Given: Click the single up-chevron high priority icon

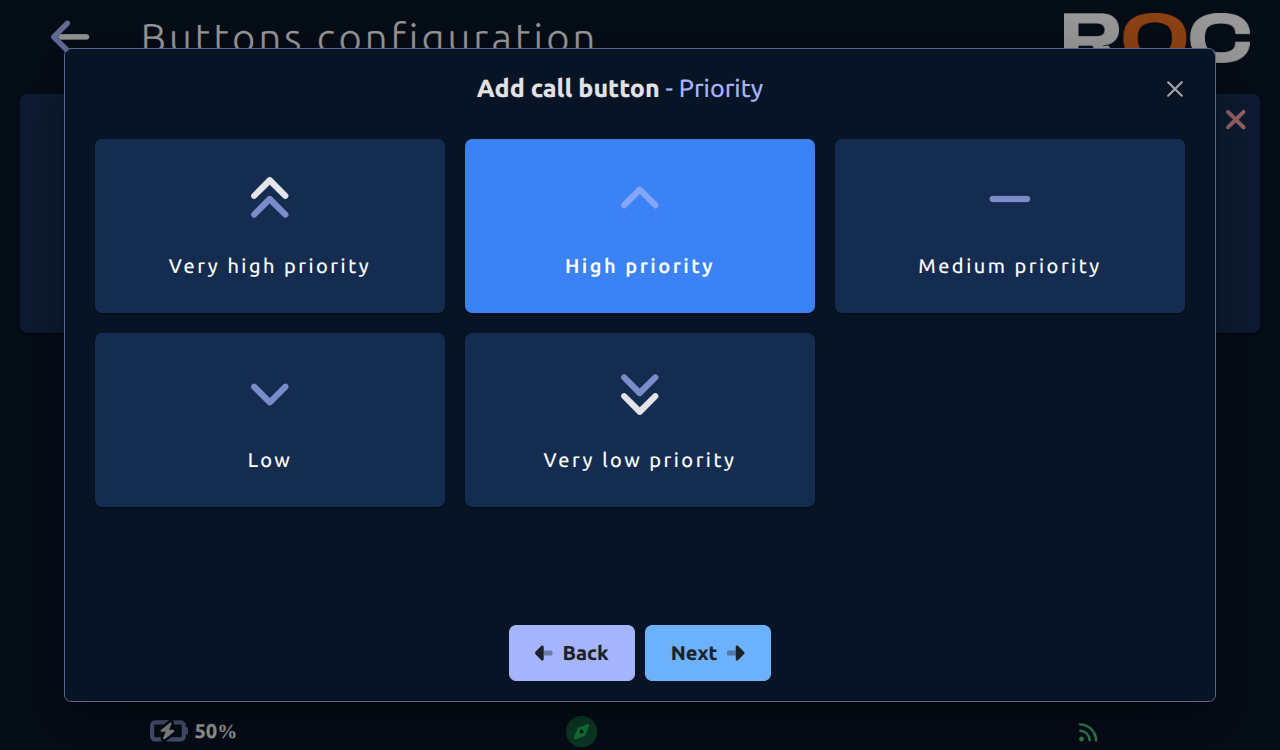Looking at the screenshot, I should (x=640, y=198).
